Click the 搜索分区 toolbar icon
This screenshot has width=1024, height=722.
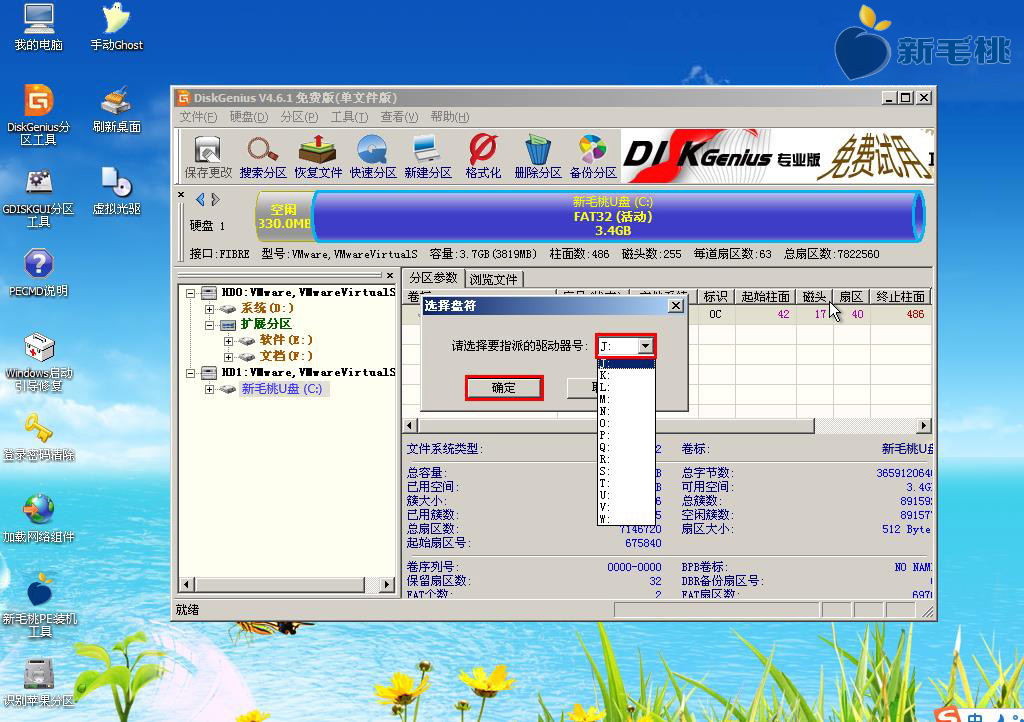tap(263, 157)
